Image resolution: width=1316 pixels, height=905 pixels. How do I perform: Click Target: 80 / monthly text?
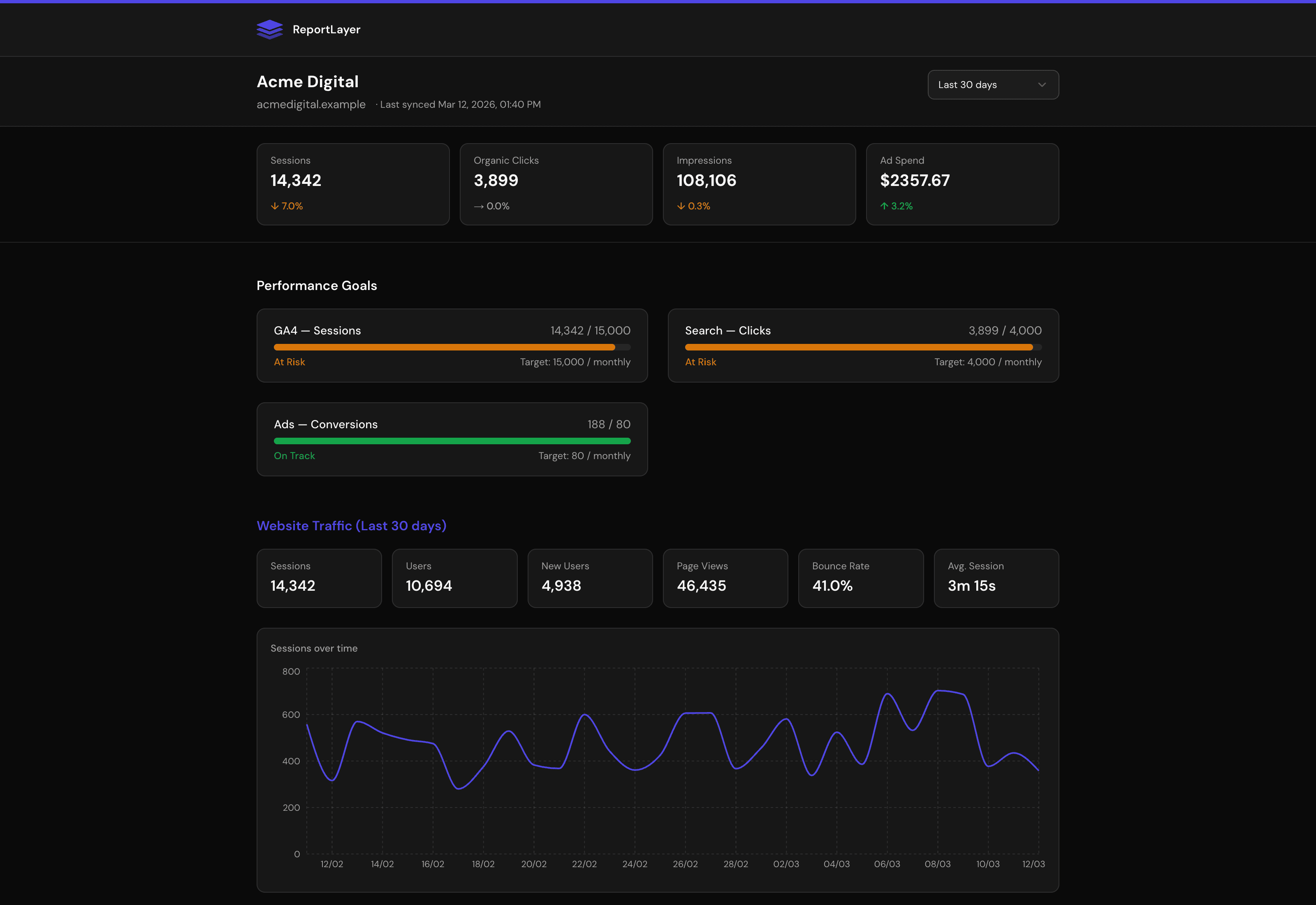[584, 456]
